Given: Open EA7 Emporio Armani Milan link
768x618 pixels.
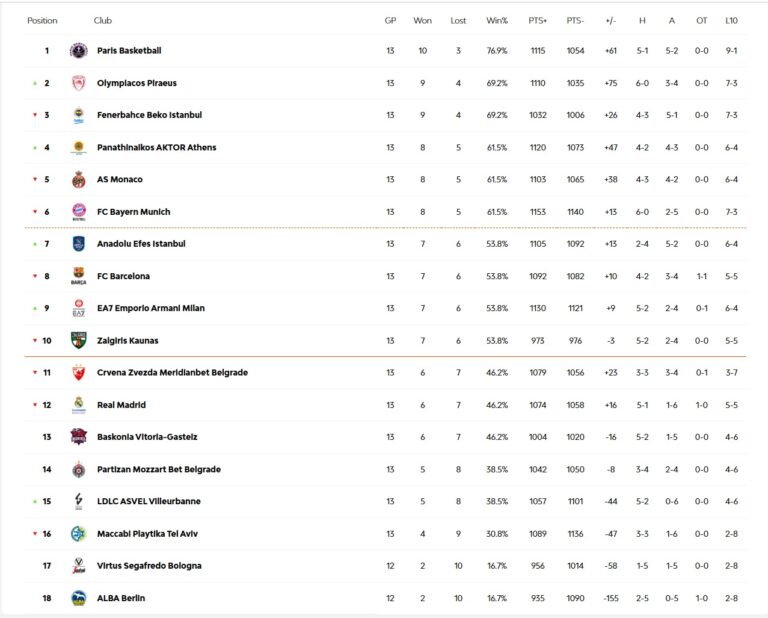Looking at the screenshot, I should (x=150, y=308).
